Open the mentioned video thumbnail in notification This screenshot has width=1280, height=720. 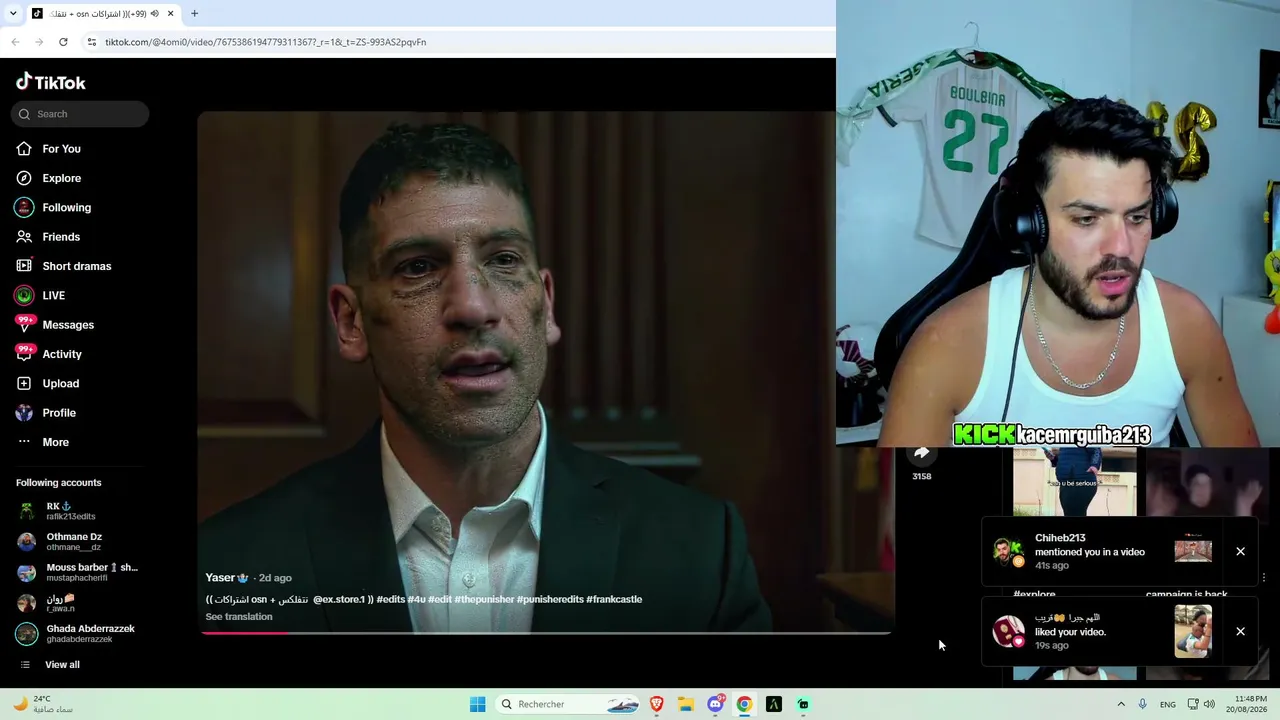[x=1193, y=551]
